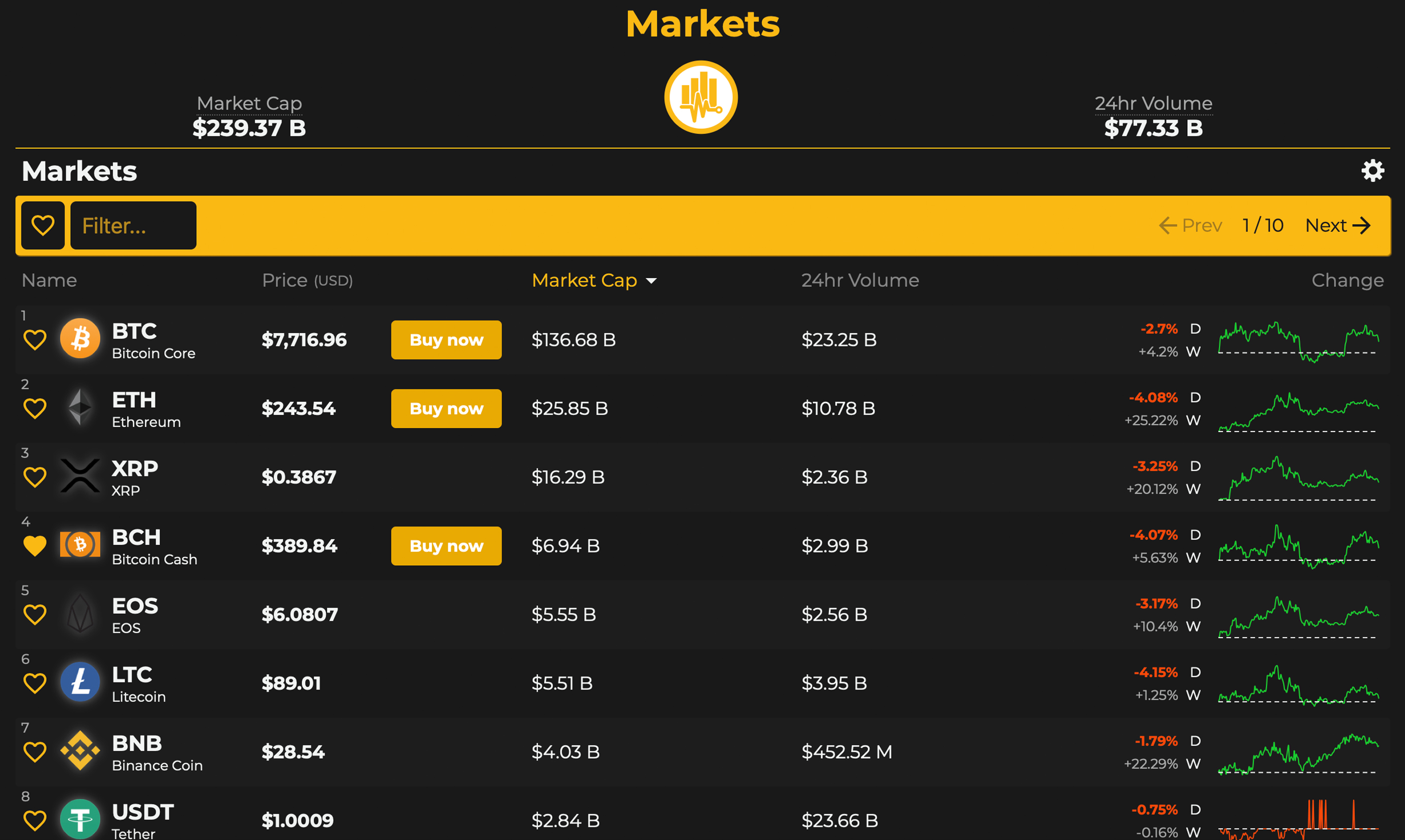Screen dimensions: 1405x840
Task: Click the Binance Coin logo icon
Action: point(80,751)
